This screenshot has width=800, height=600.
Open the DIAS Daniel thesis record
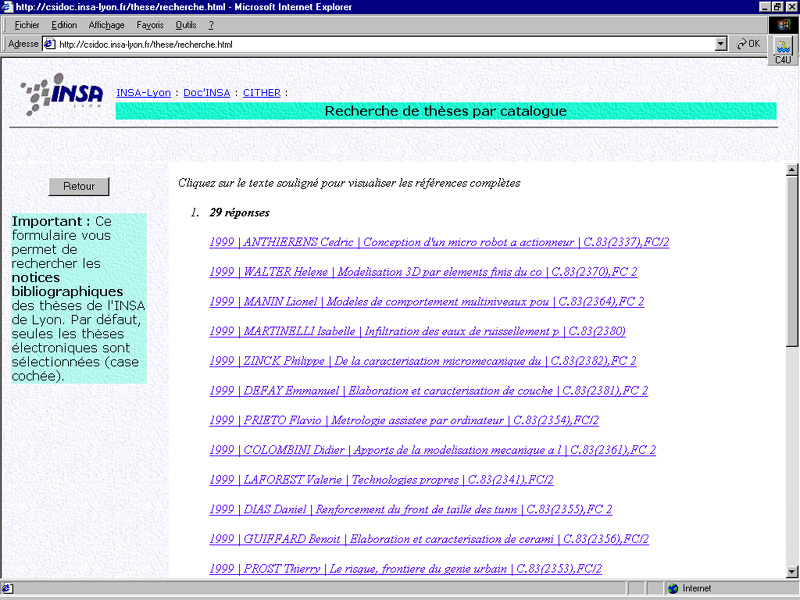pyautogui.click(x=411, y=509)
